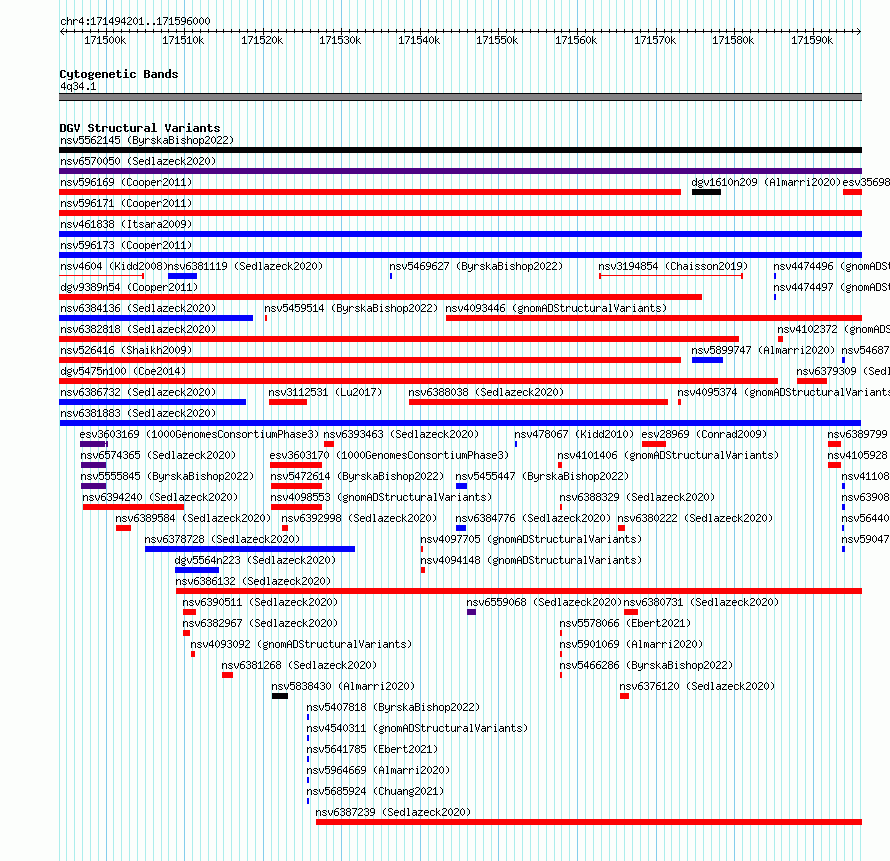
Task: Open the nsv461838 (Itsara2009) label
Action: pyautogui.click(x=126, y=224)
